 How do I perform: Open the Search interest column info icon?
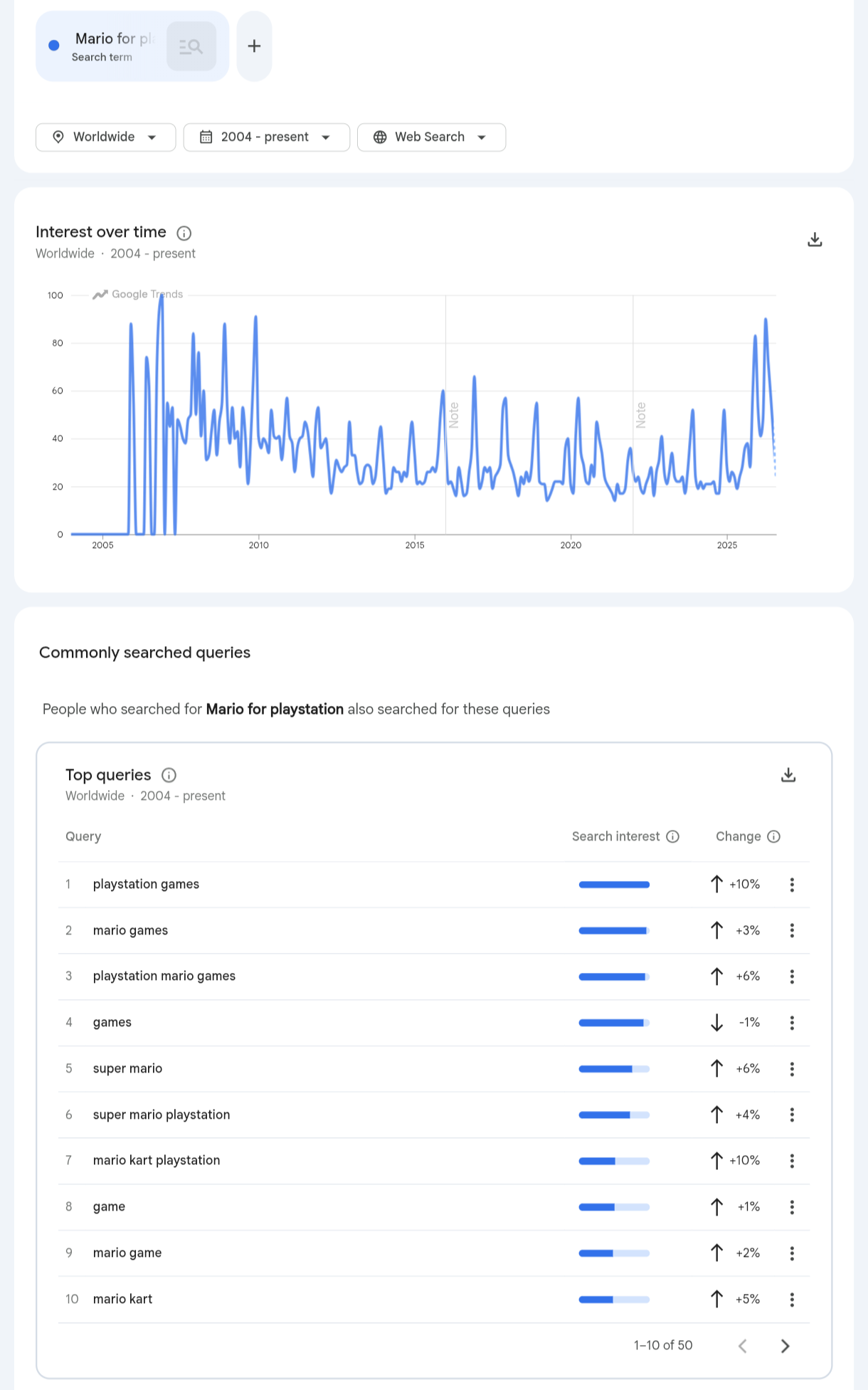click(672, 836)
